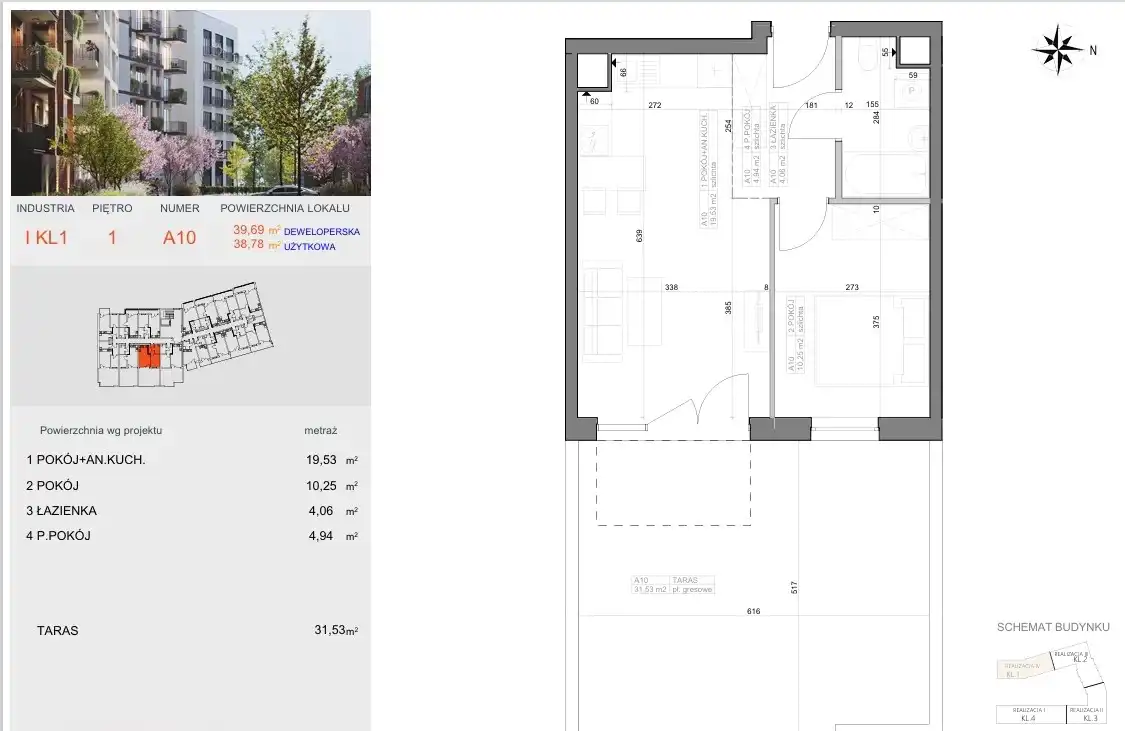1125x731 pixels.
Task: Click the apartment number A10 label
Action: point(179,238)
